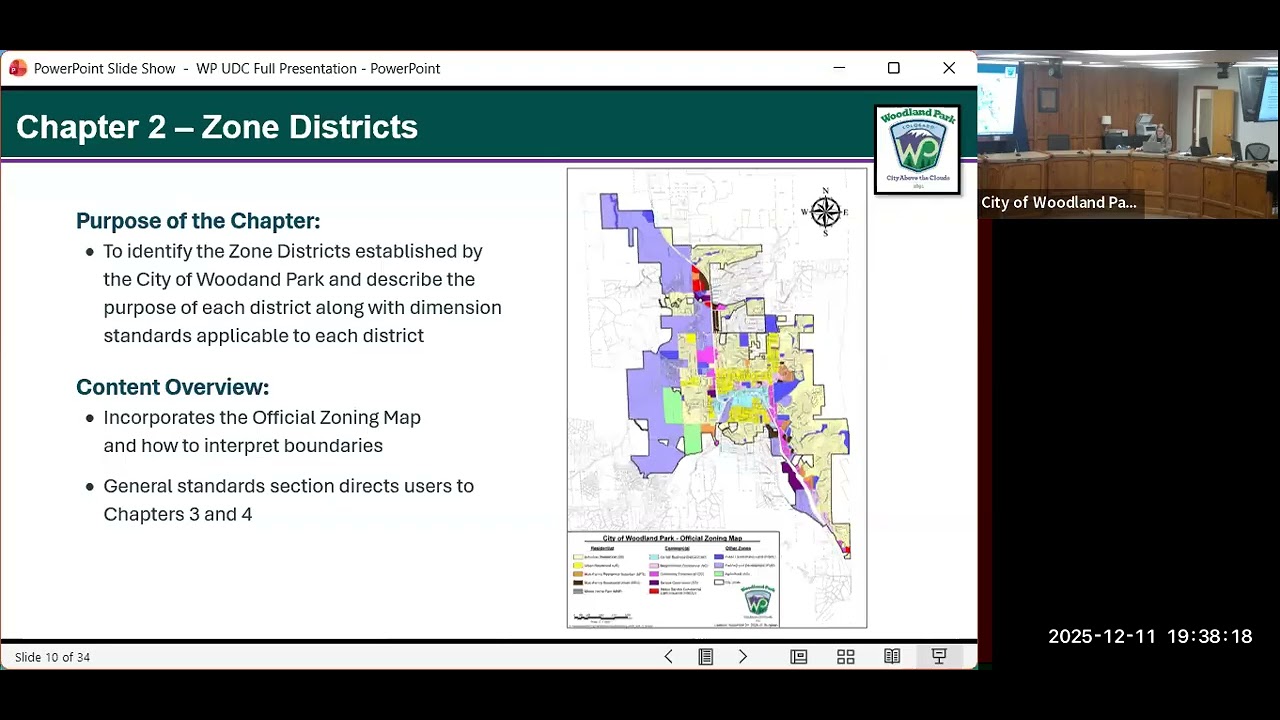Select the City of Woodland Park video feed
This screenshot has height=720, width=1280.
coord(1128,135)
